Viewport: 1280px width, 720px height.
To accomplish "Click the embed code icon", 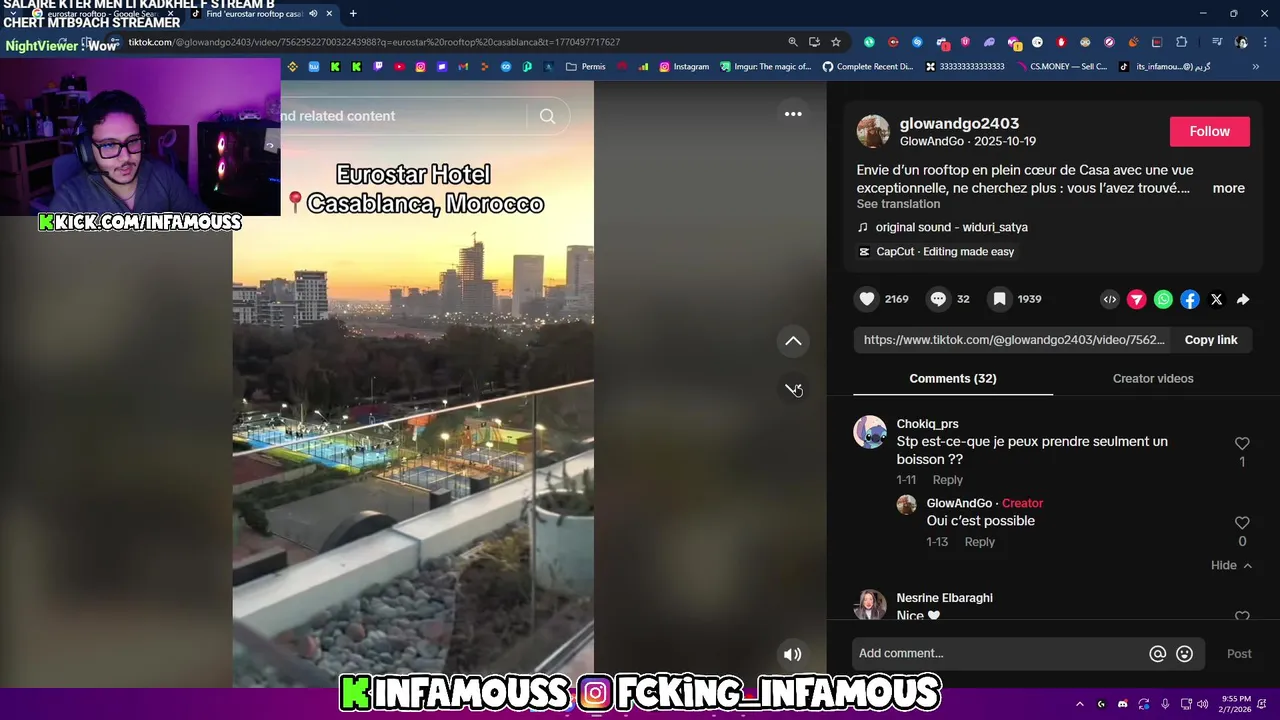I will (1110, 299).
